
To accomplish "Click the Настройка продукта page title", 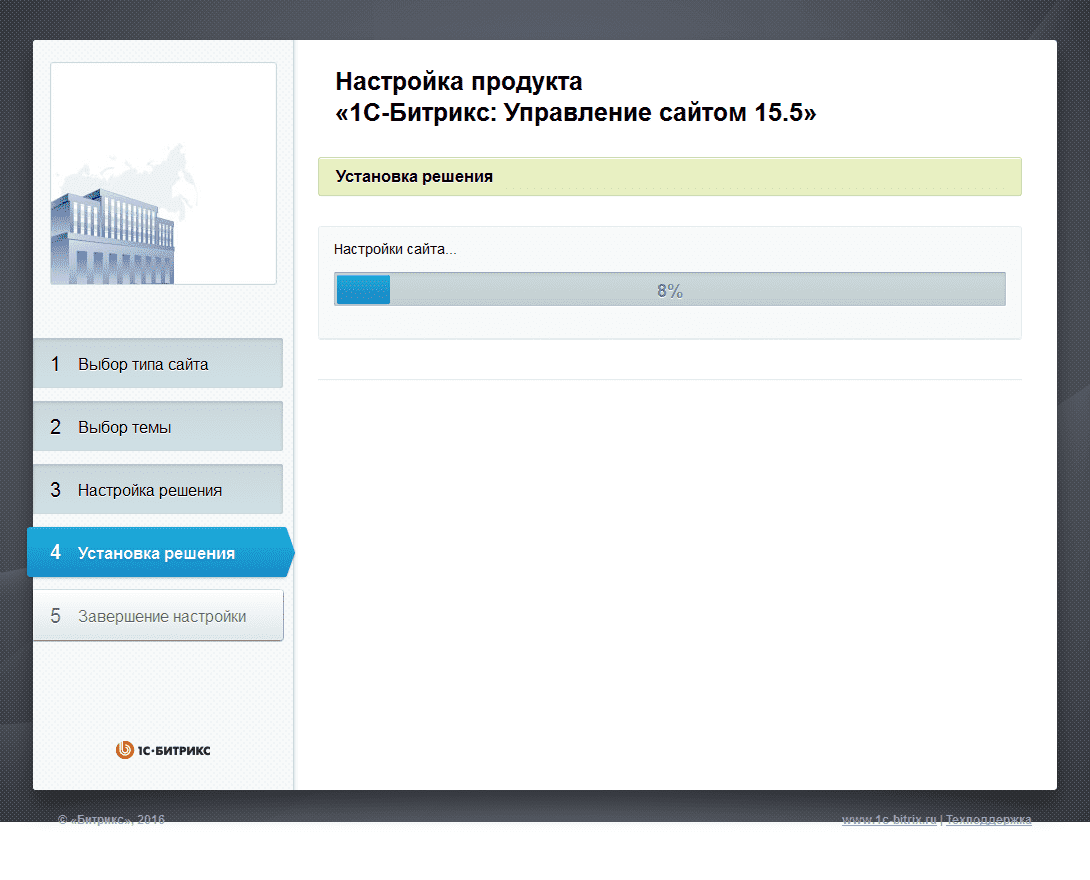I will (x=576, y=97).
